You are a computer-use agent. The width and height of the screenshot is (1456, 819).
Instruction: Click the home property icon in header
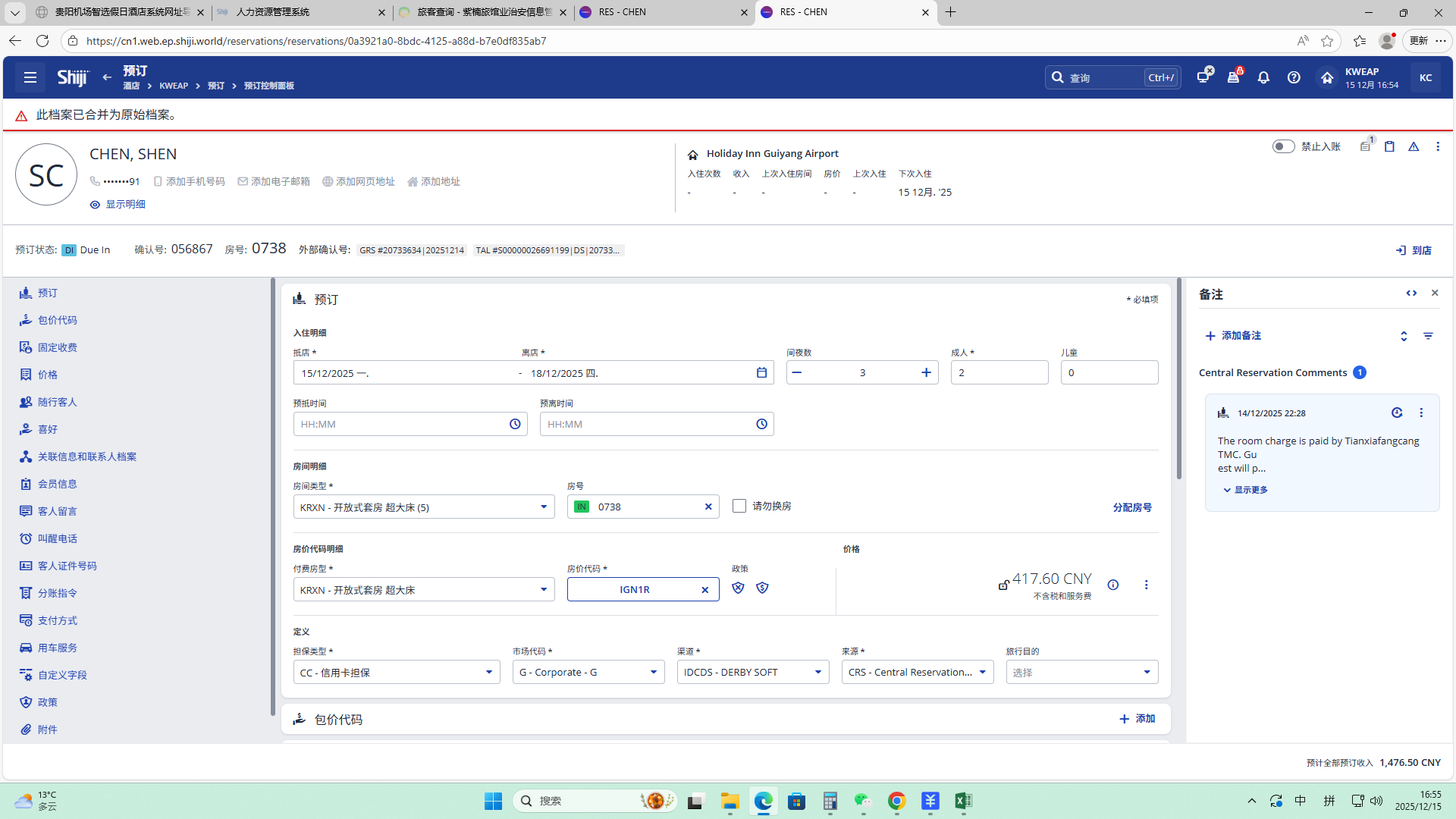pyautogui.click(x=1326, y=77)
